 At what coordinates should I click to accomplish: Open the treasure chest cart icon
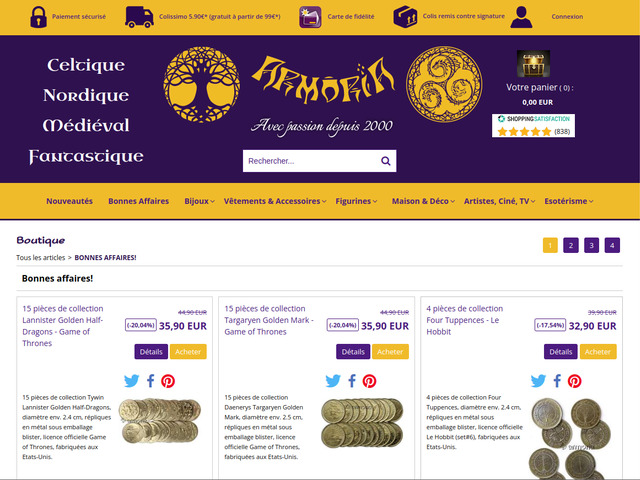[x=533, y=64]
